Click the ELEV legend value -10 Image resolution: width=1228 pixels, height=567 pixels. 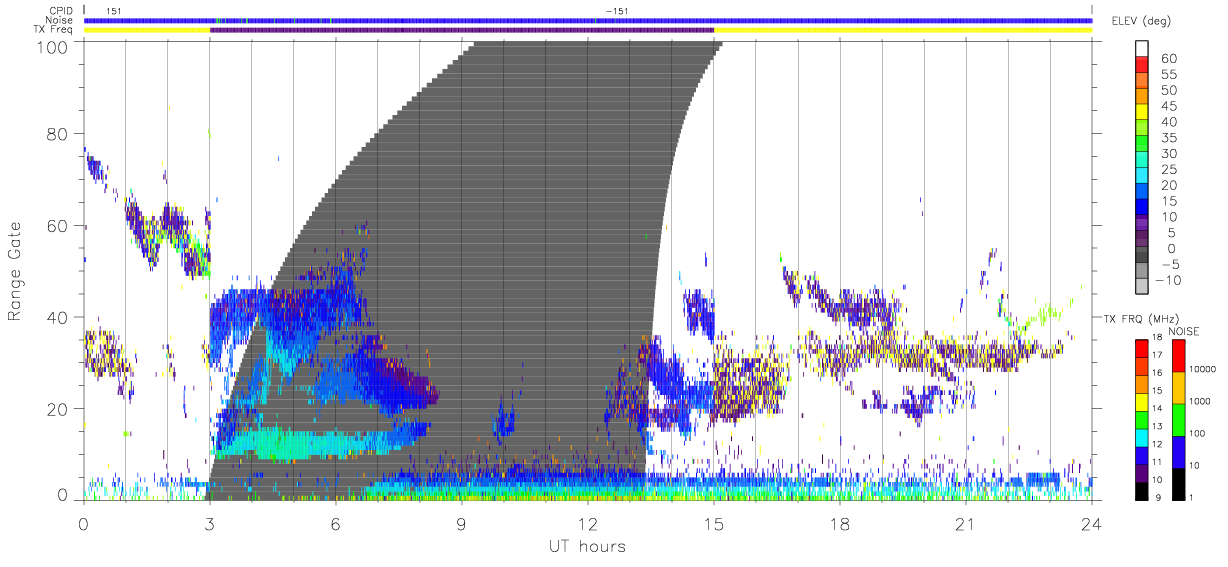(x=1166, y=281)
